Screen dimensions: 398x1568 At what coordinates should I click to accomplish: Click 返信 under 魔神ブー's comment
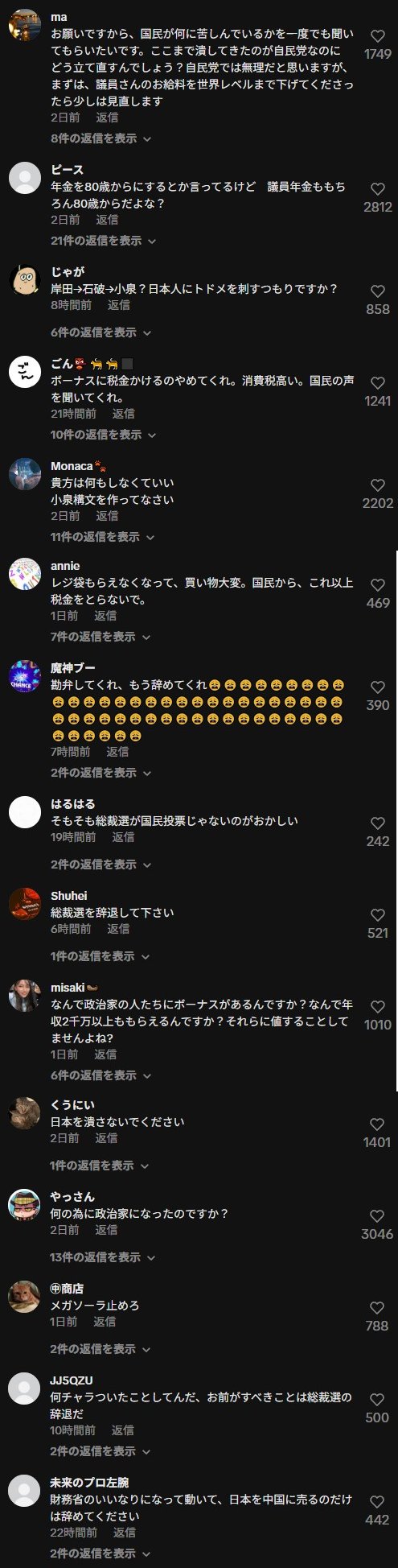pyautogui.click(x=117, y=752)
